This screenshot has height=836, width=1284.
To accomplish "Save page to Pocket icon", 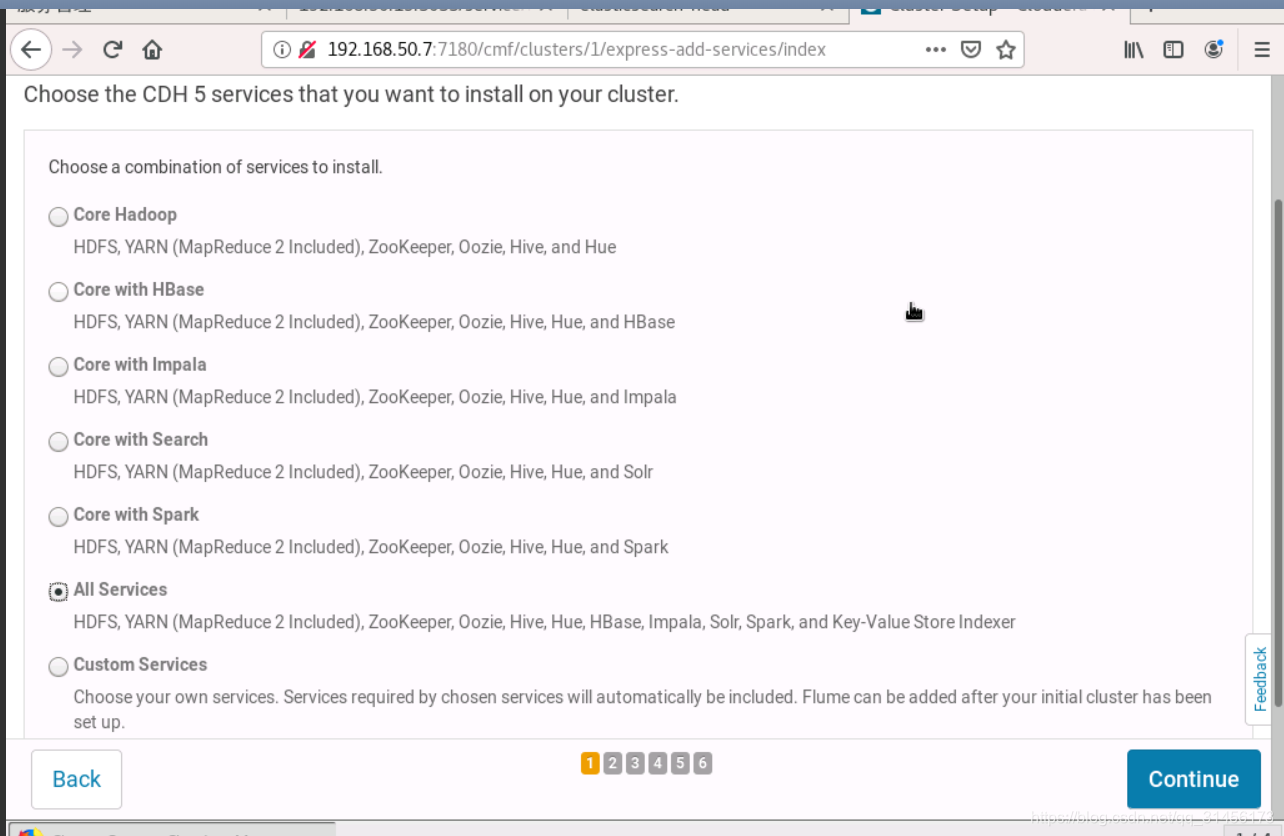I will click(x=971, y=49).
